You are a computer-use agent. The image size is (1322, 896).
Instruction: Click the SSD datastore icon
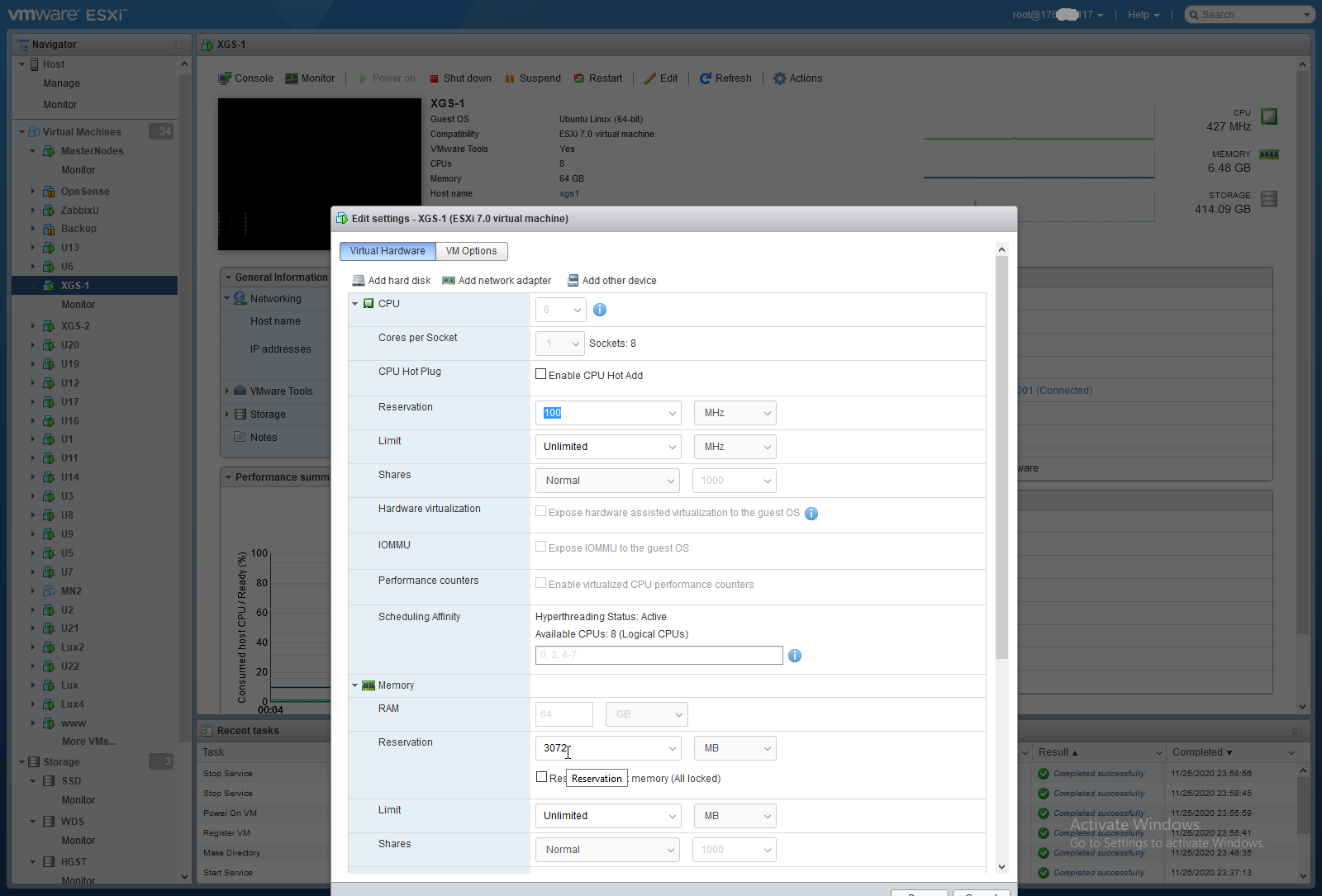pos(50,781)
